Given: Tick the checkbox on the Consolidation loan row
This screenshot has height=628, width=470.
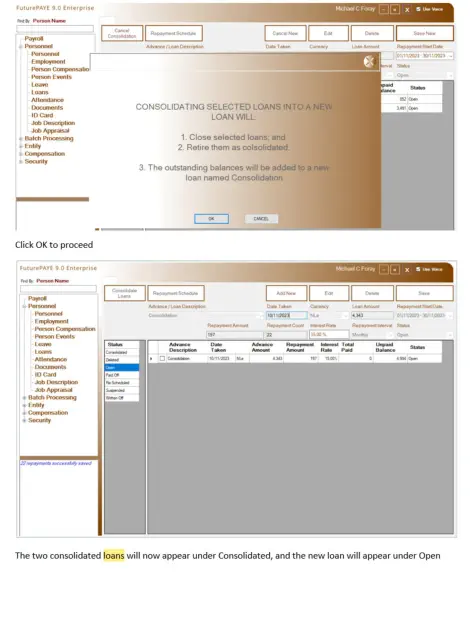Looking at the screenshot, I should (x=162, y=358).
